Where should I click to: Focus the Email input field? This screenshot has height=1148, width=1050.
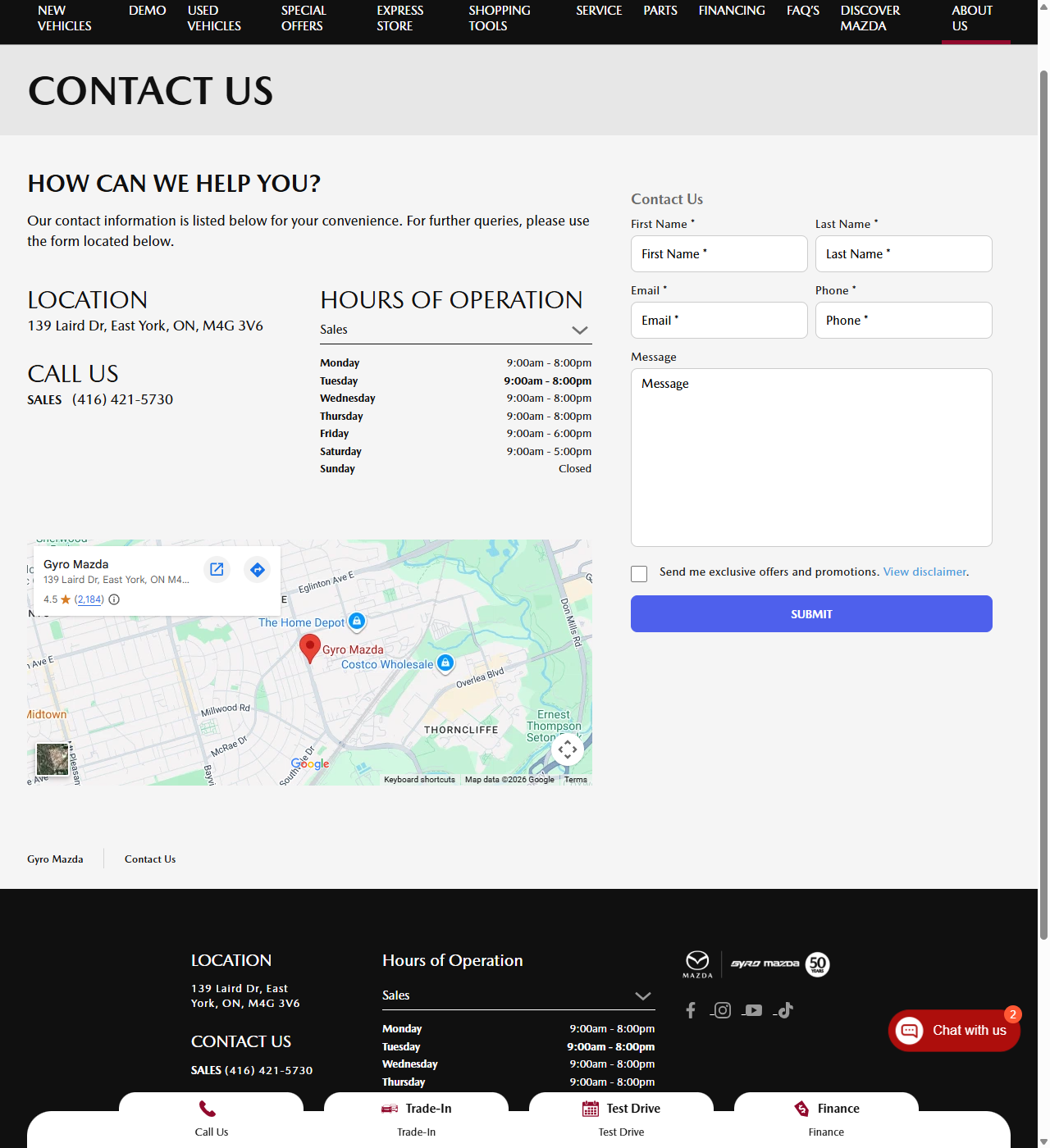point(719,320)
